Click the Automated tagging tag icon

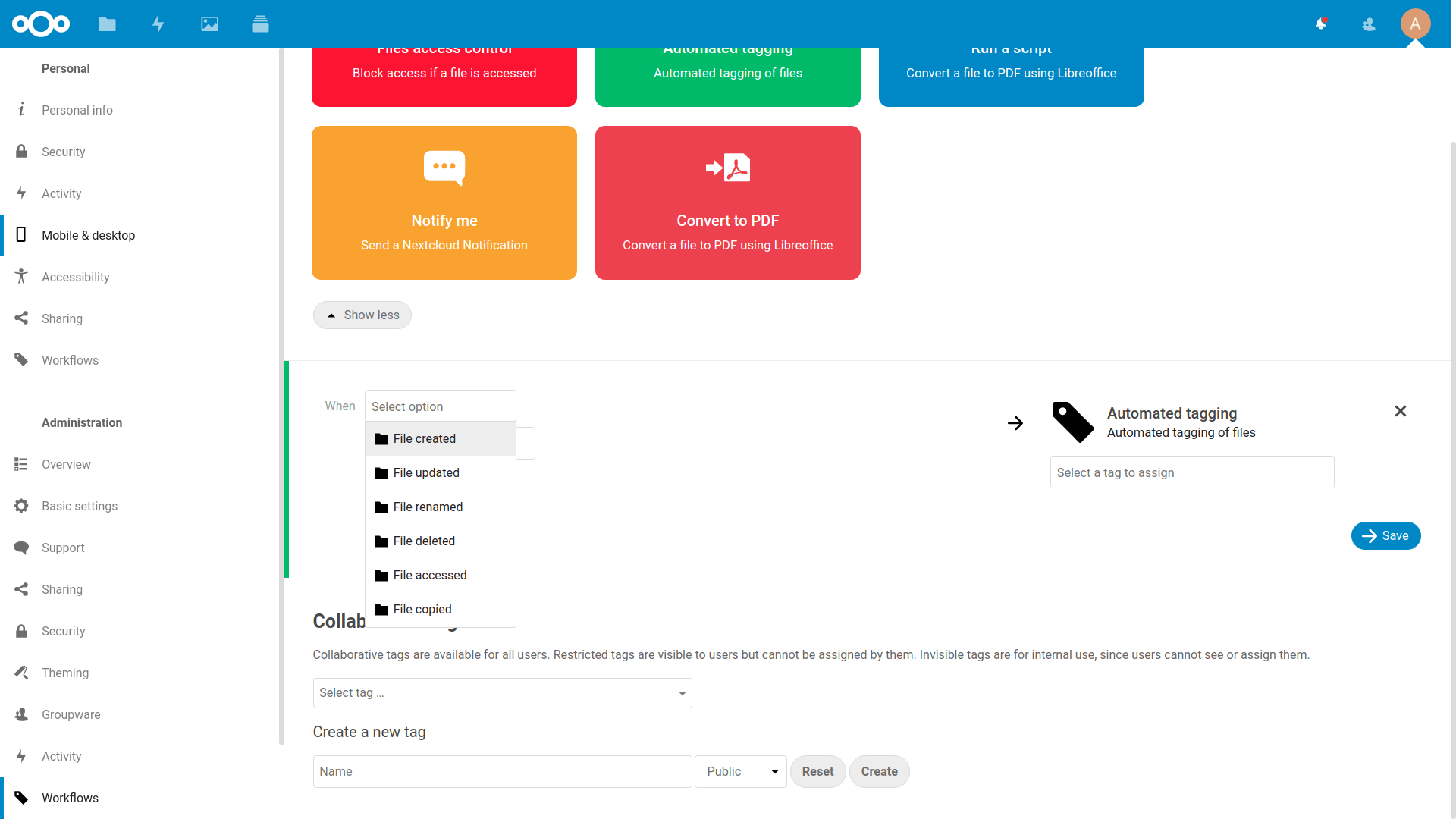[x=1072, y=422]
